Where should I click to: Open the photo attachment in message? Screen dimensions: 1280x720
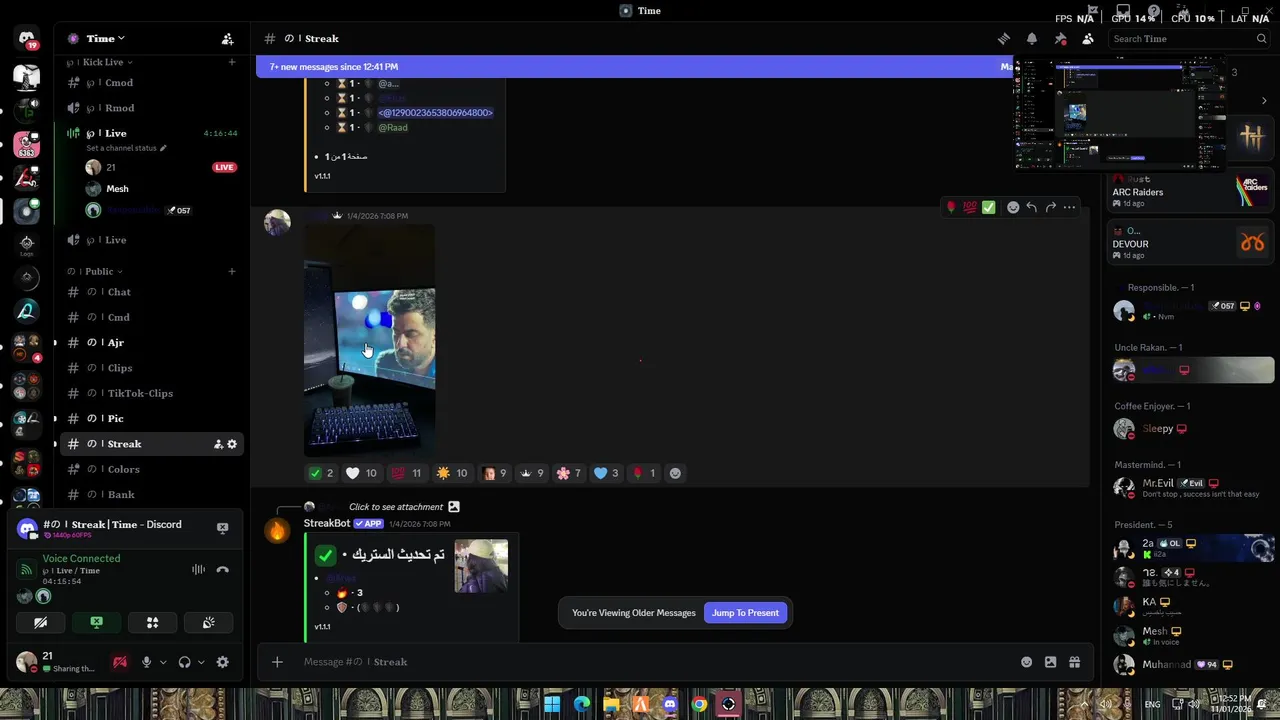pyautogui.click(x=369, y=339)
